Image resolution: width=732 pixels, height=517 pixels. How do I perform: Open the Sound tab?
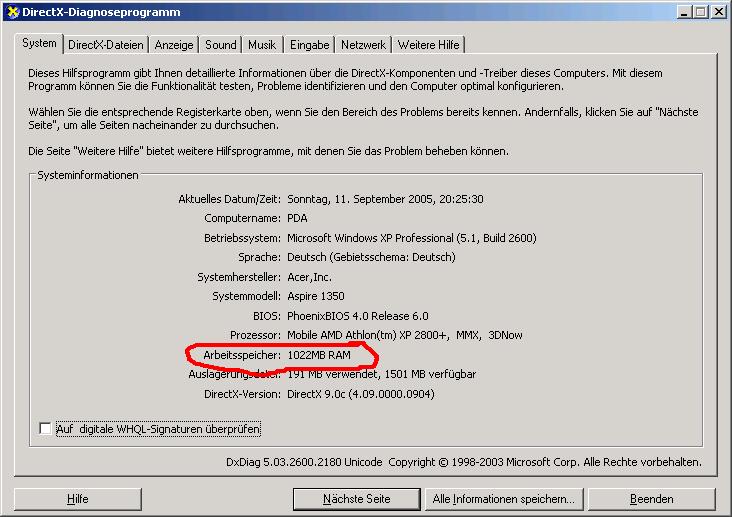pyautogui.click(x=221, y=45)
